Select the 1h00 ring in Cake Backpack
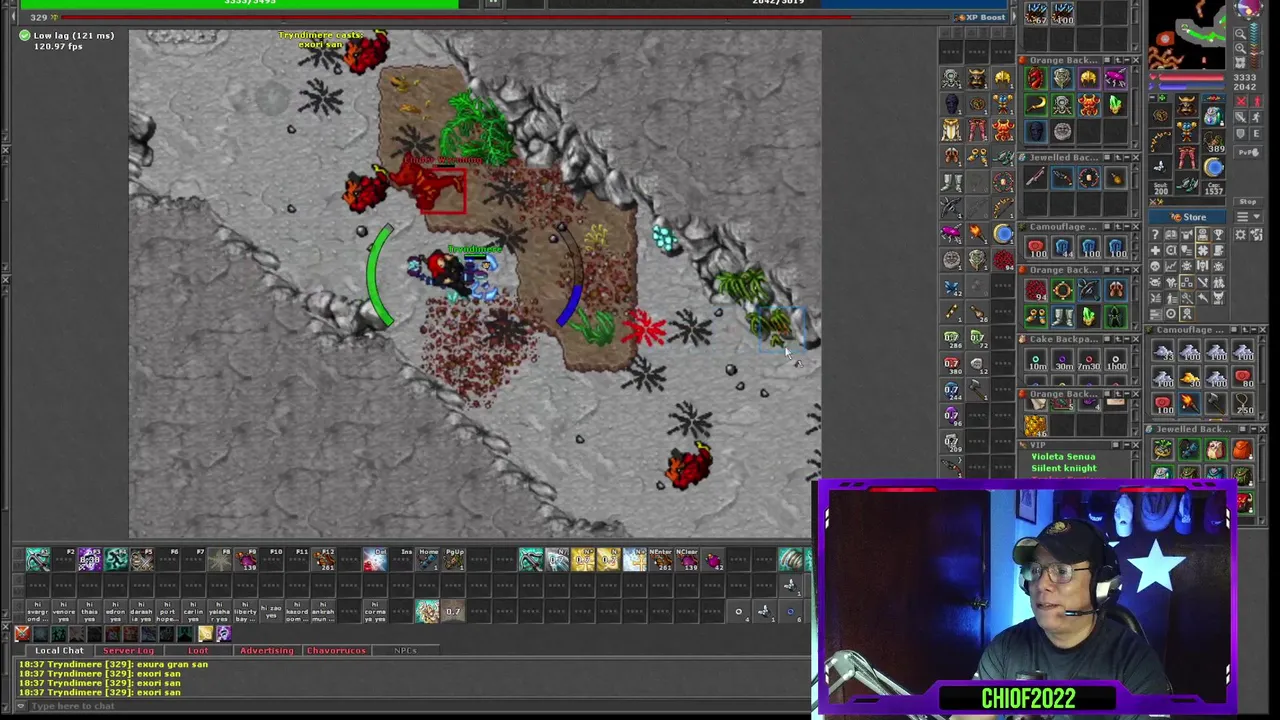The image size is (1280, 720). pyautogui.click(x=1116, y=362)
